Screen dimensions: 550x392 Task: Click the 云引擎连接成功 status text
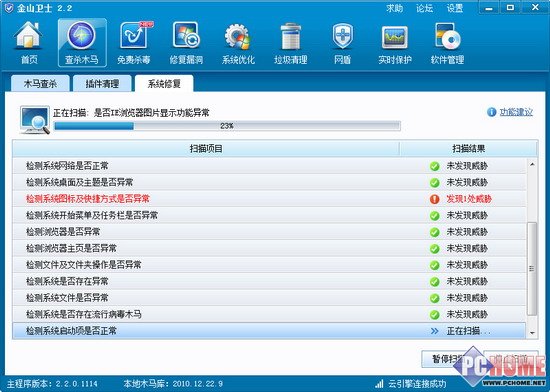click(417, 384)
